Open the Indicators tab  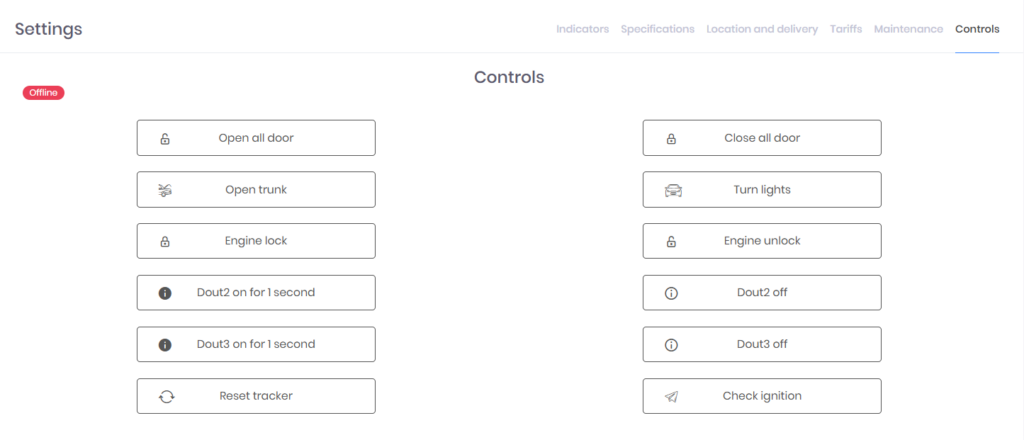[x=582, y=29]
